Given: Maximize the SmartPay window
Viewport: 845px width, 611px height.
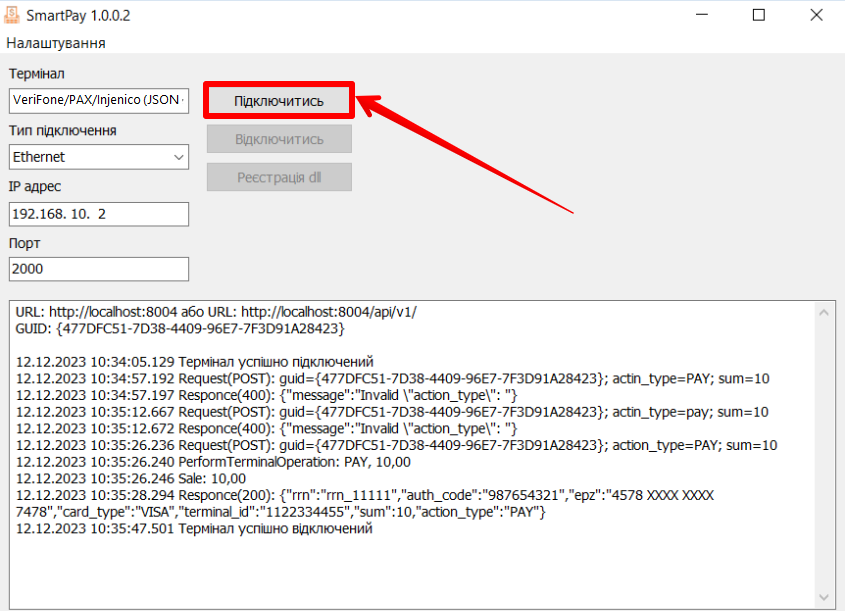Looking at the screenshot, I should click(x=759, y=15).
